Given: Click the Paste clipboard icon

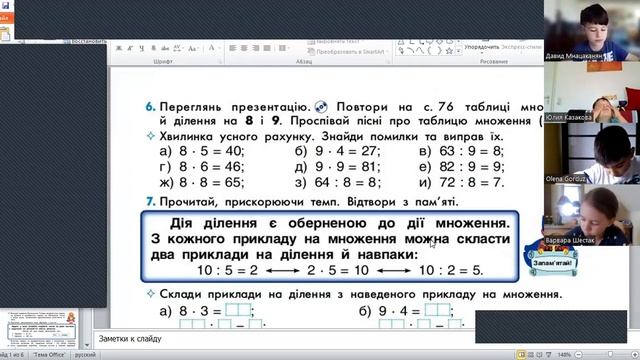Looking at the screenshot, I should [x=5, y=34].
